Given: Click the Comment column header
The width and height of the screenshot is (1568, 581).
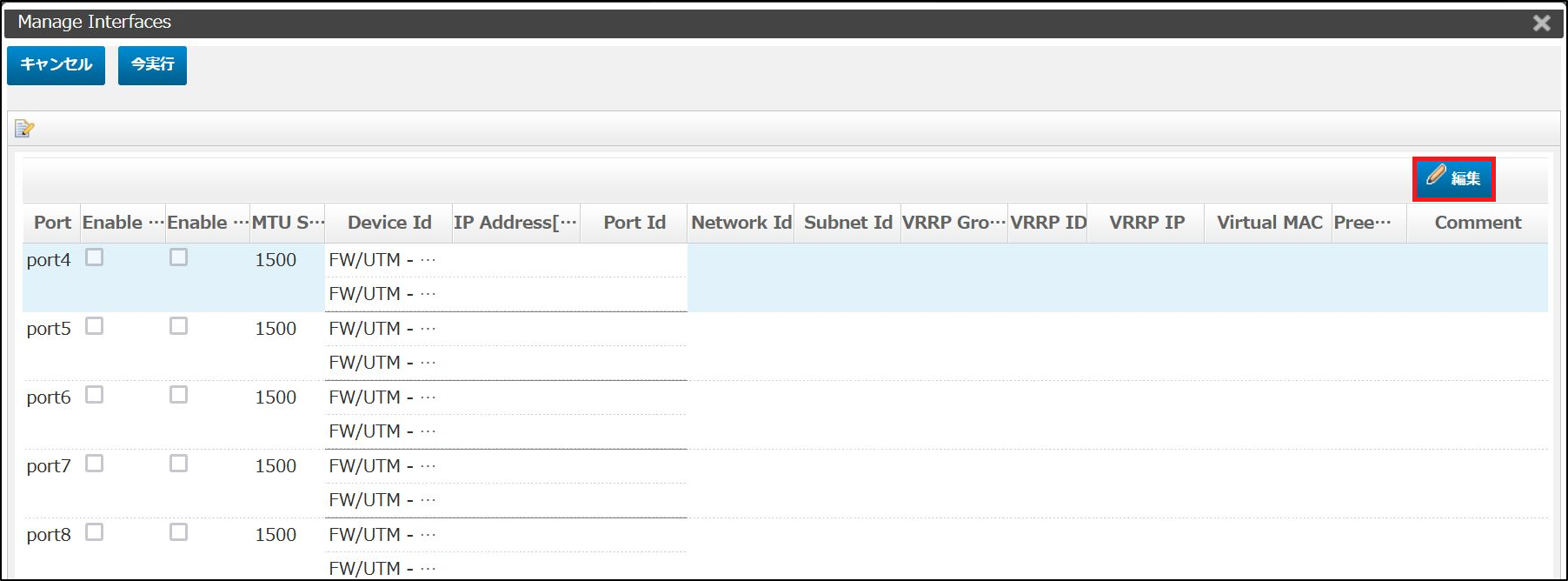Looking at the screenshot, I should coord(1478,223).
